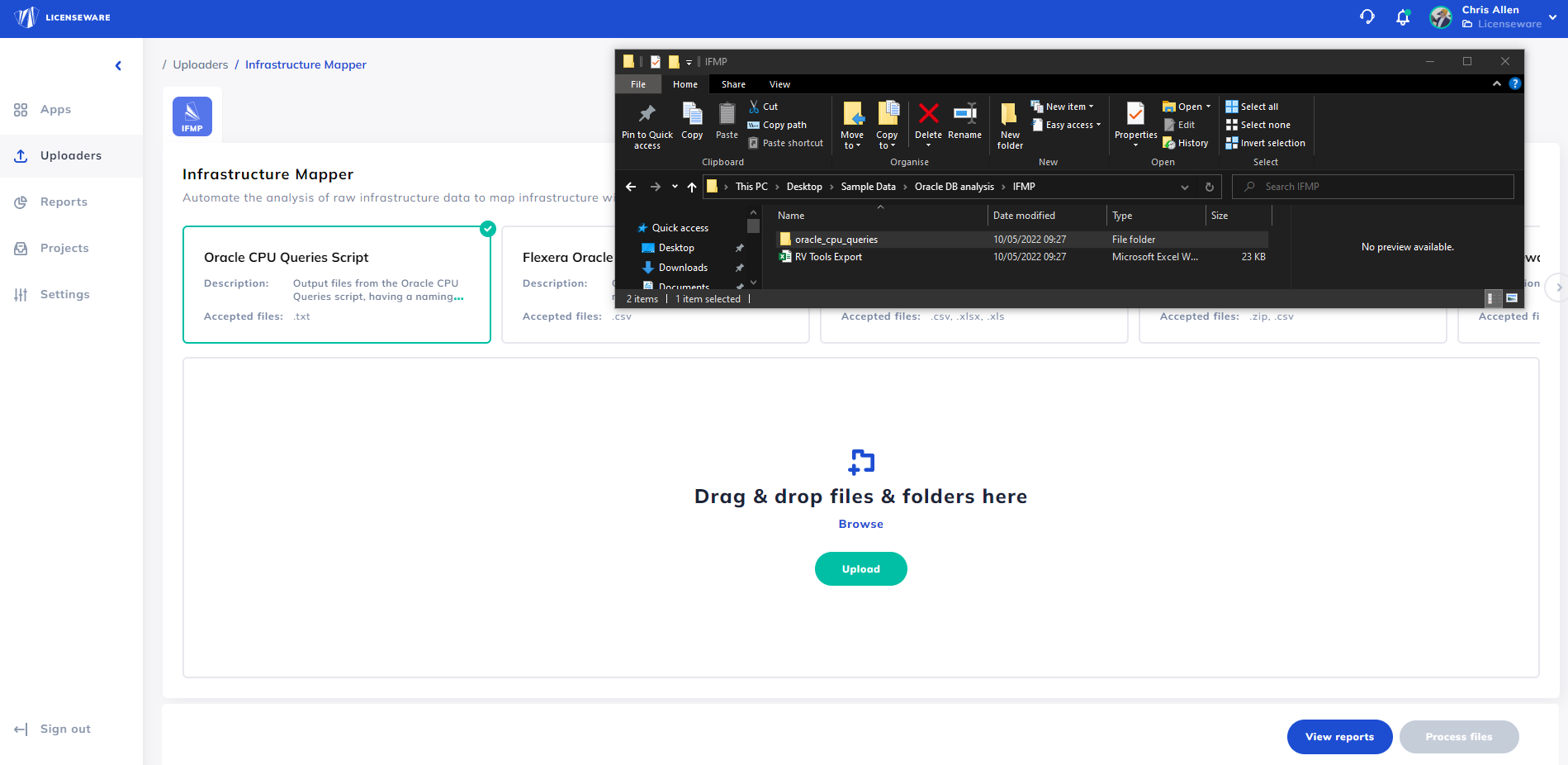
Task: Open the notifications bell icon
Action: (1403, 17)
